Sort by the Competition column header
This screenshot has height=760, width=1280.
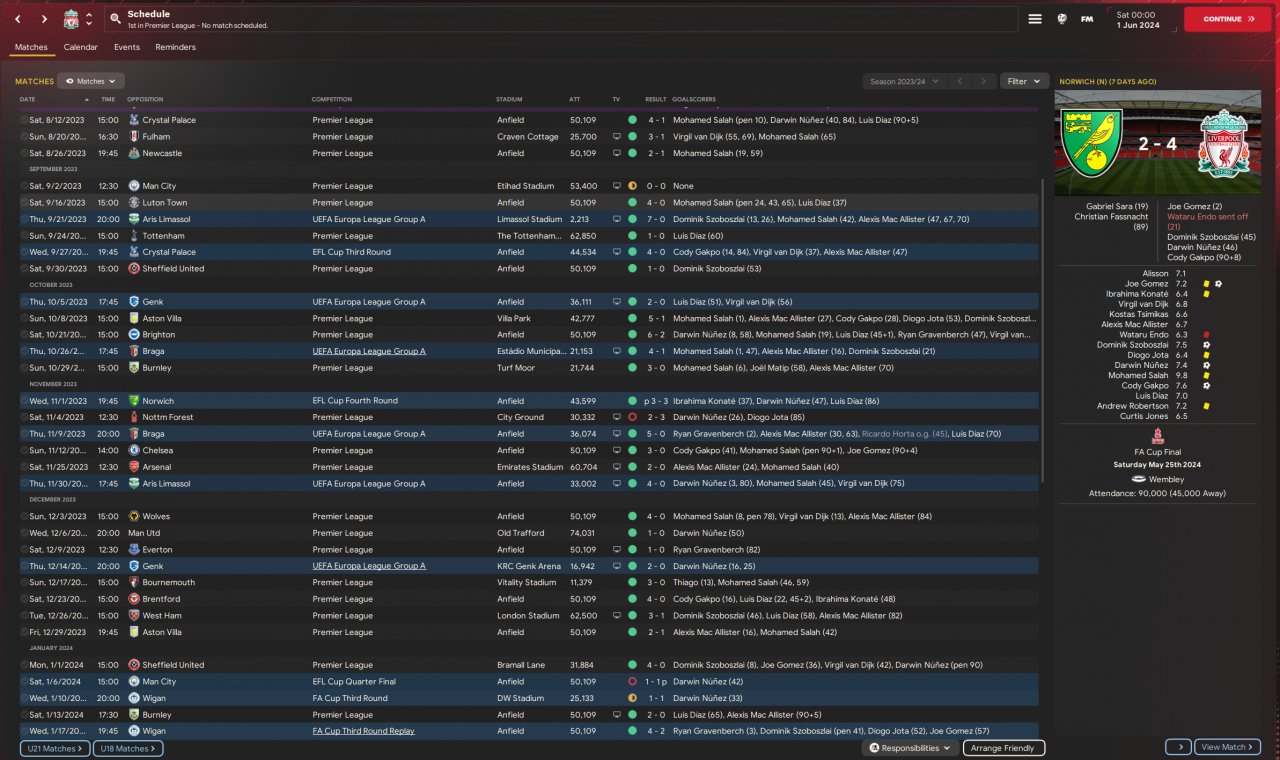point(332,99)
